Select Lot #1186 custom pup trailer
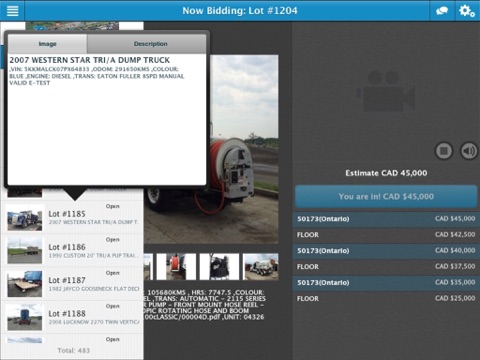Image resolution: width=480 pixels, height=360 pixels. (x=72, y=250)
